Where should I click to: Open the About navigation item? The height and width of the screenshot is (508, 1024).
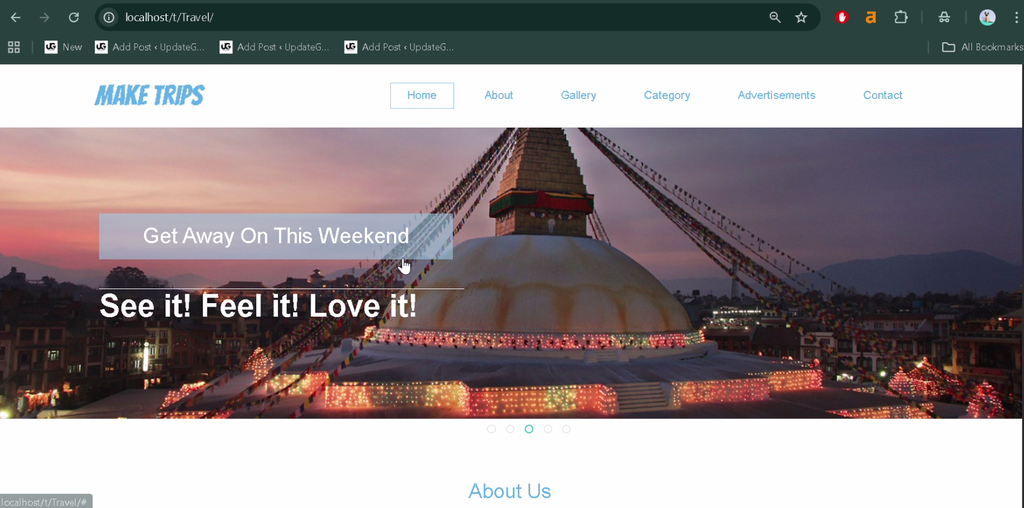coord(499,95)
